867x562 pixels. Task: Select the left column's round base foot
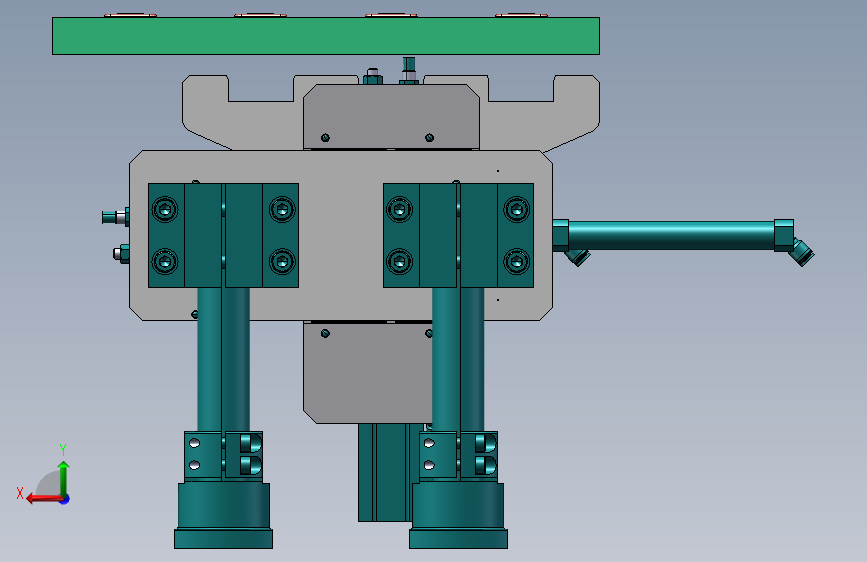click(223, 516)
